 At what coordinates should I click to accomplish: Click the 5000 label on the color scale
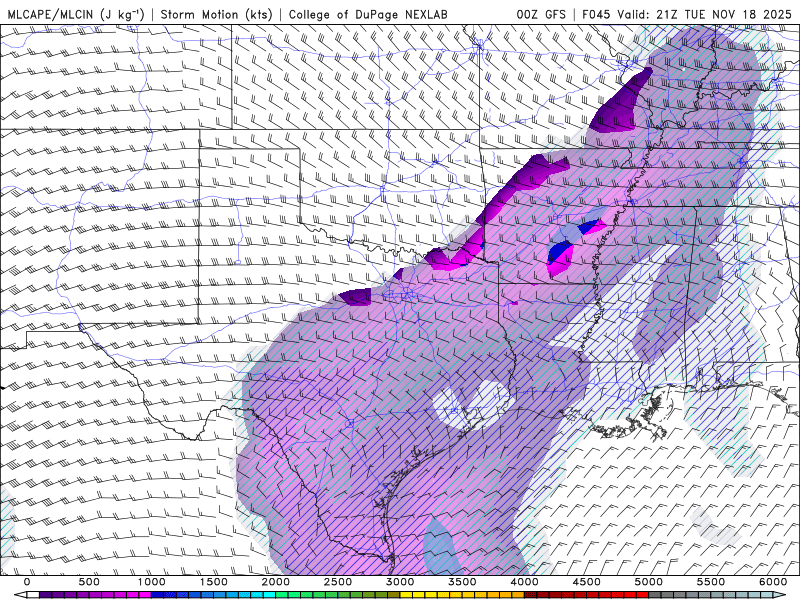click(x=649, y=582)
